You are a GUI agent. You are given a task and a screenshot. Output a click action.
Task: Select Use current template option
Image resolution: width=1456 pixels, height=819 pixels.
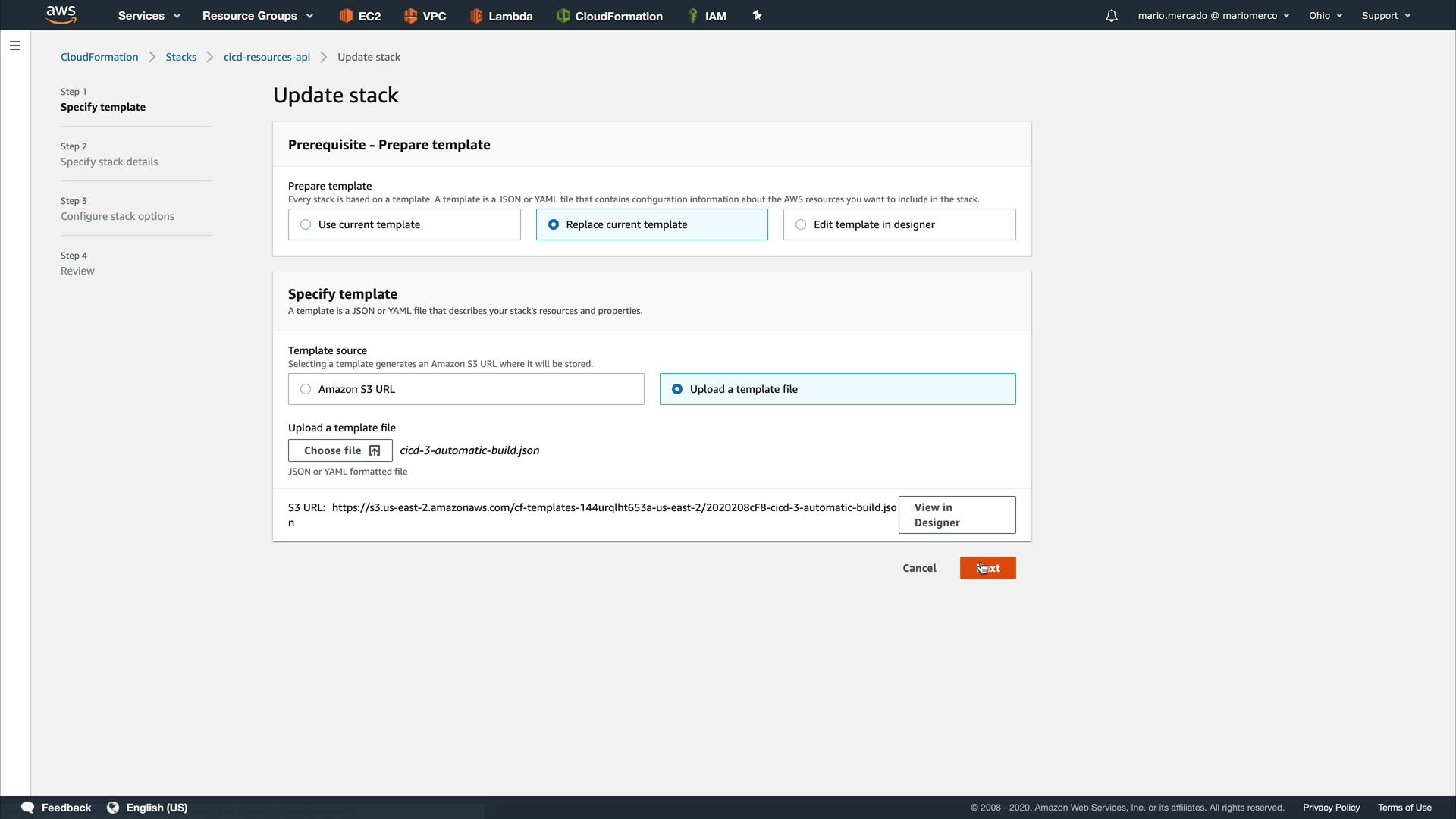(306, 224)
